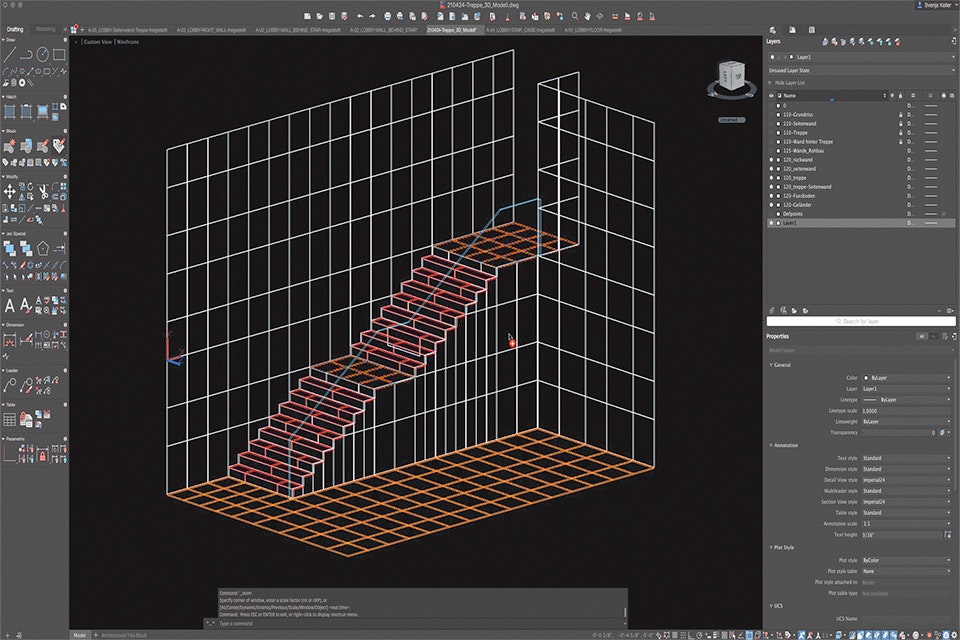Viewport: 960px width, 640px height.
Task: Click the Print icon in top toolbar
Action: [x=388, y=17]
